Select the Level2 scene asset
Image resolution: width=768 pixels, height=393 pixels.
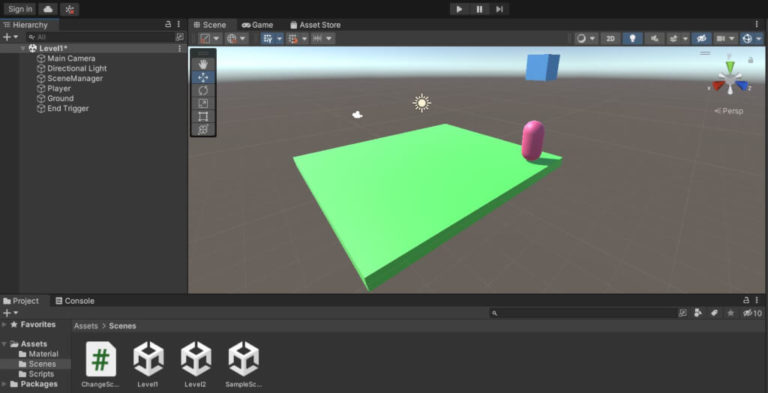195,365
